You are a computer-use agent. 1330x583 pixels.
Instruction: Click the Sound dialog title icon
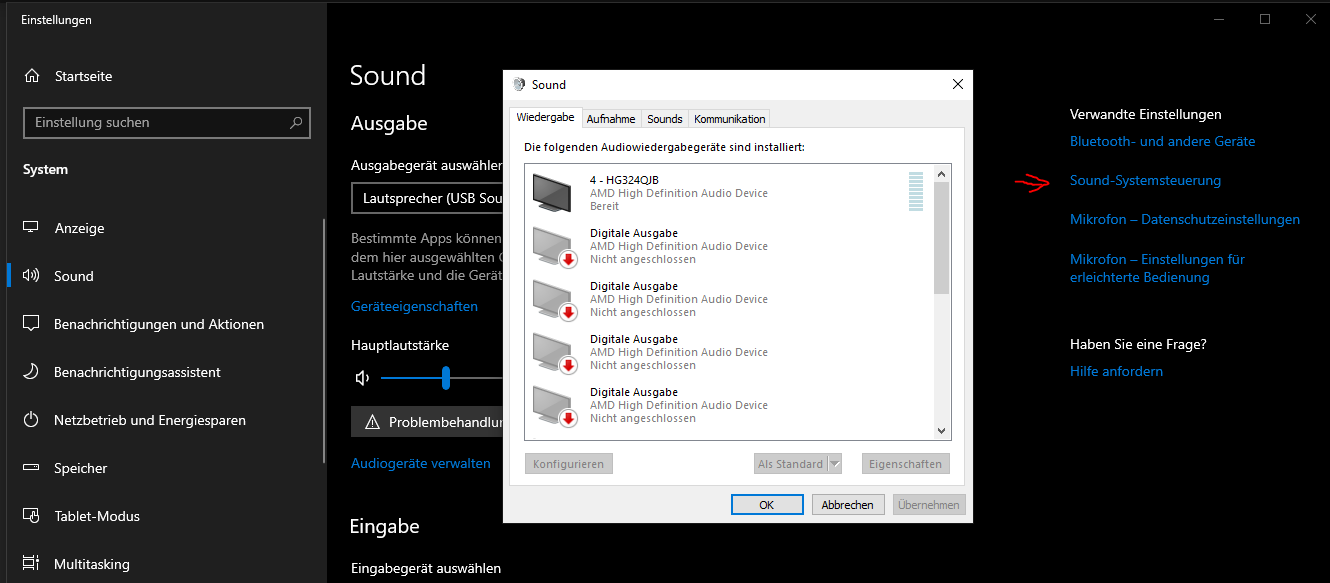518,85
